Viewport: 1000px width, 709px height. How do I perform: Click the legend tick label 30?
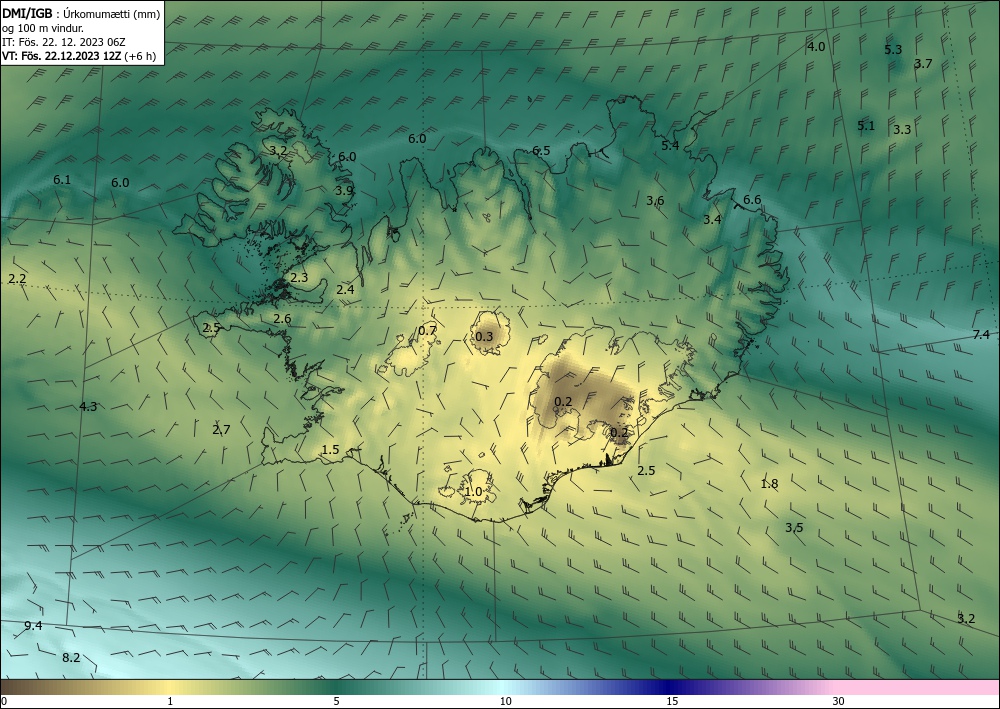[839, 701]
